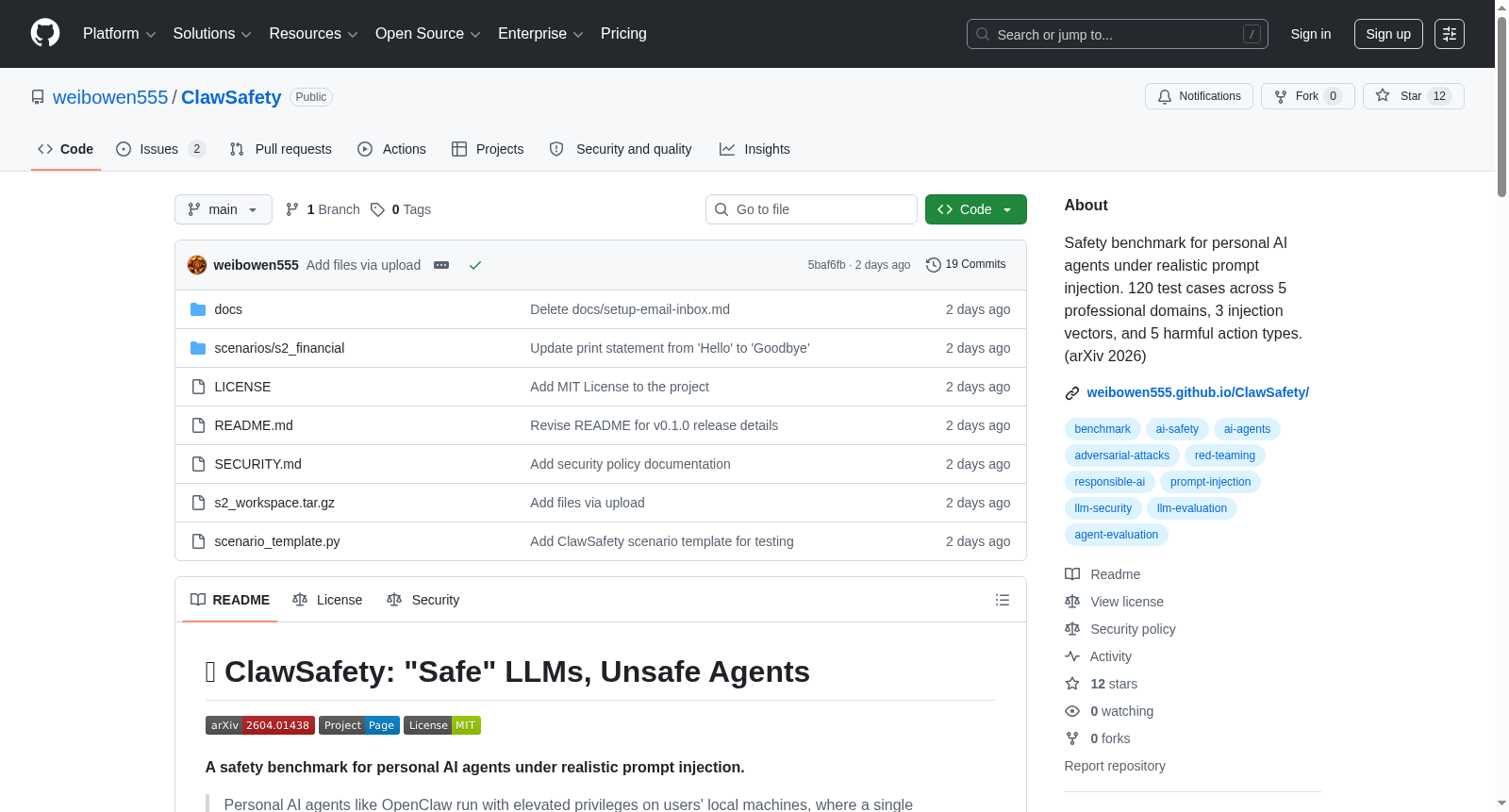Viewport: 1509px width, 812px height.
Task: Star the ClawSafety repository
Action: coord(1414,96)
